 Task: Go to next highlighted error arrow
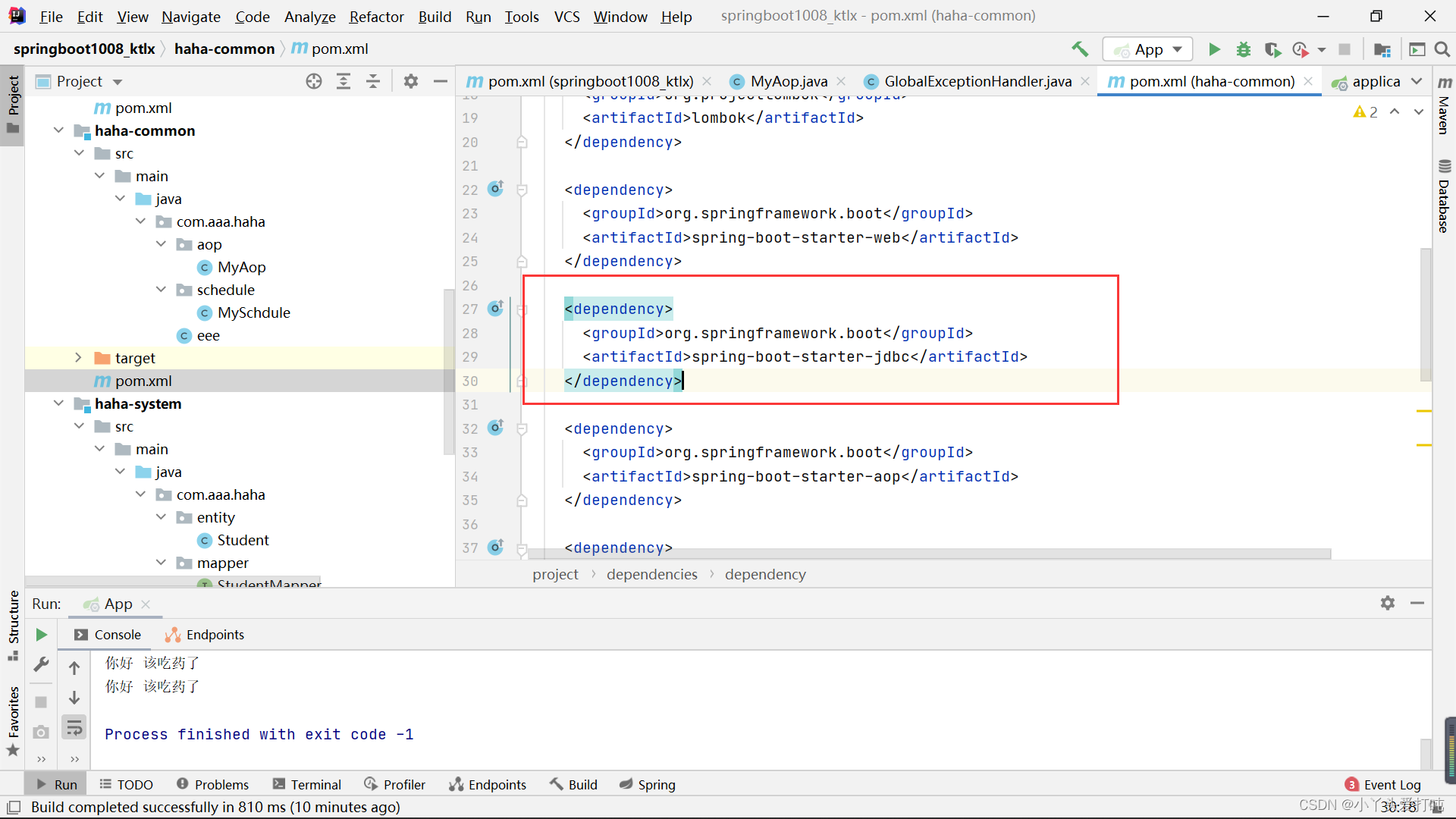pos(1419,111)
